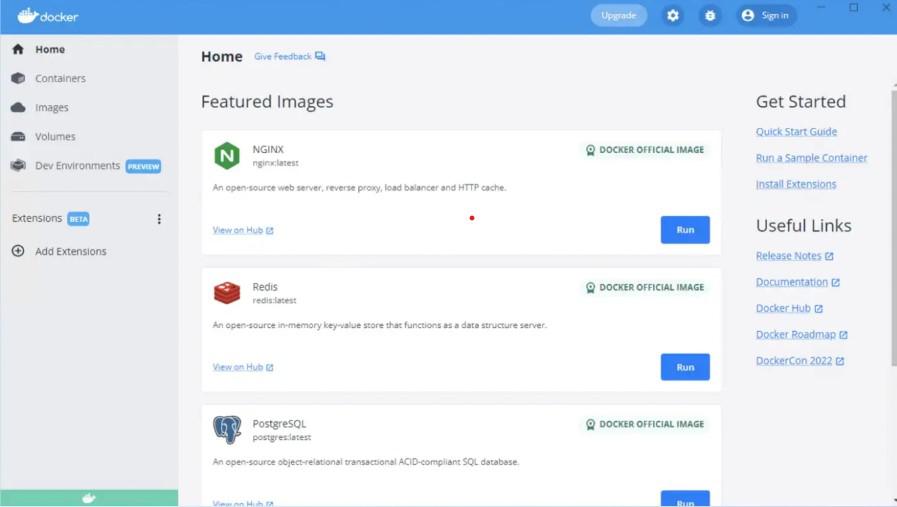The height and width of the screenshot is (507, 897).
Task: Click Give Feedback link
Action: pyautogui.click(x=283, y=56)
